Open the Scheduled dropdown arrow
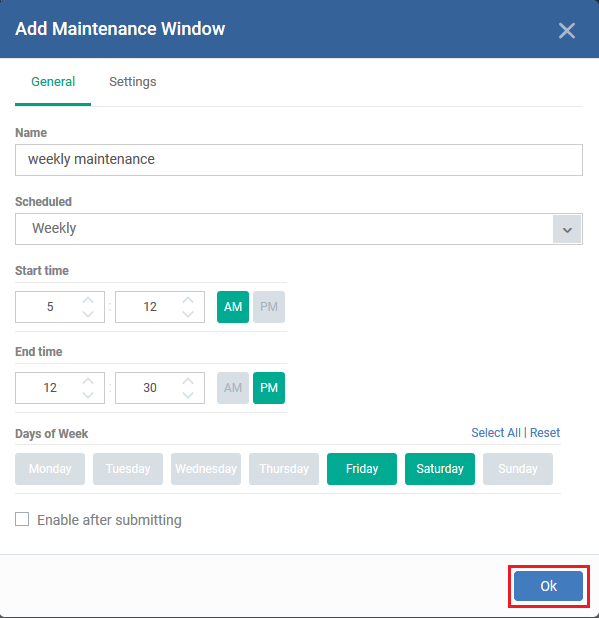This screenshot has width=599, height=618. [x=567, y=229]
